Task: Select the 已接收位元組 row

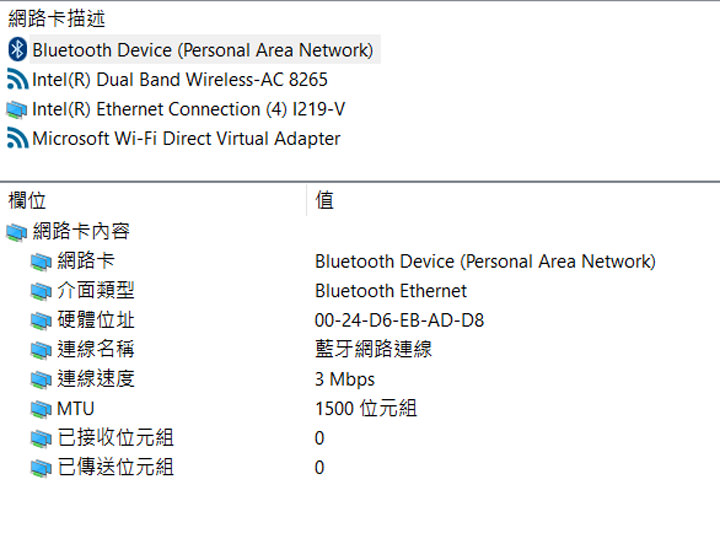Action: click(115, 438)
